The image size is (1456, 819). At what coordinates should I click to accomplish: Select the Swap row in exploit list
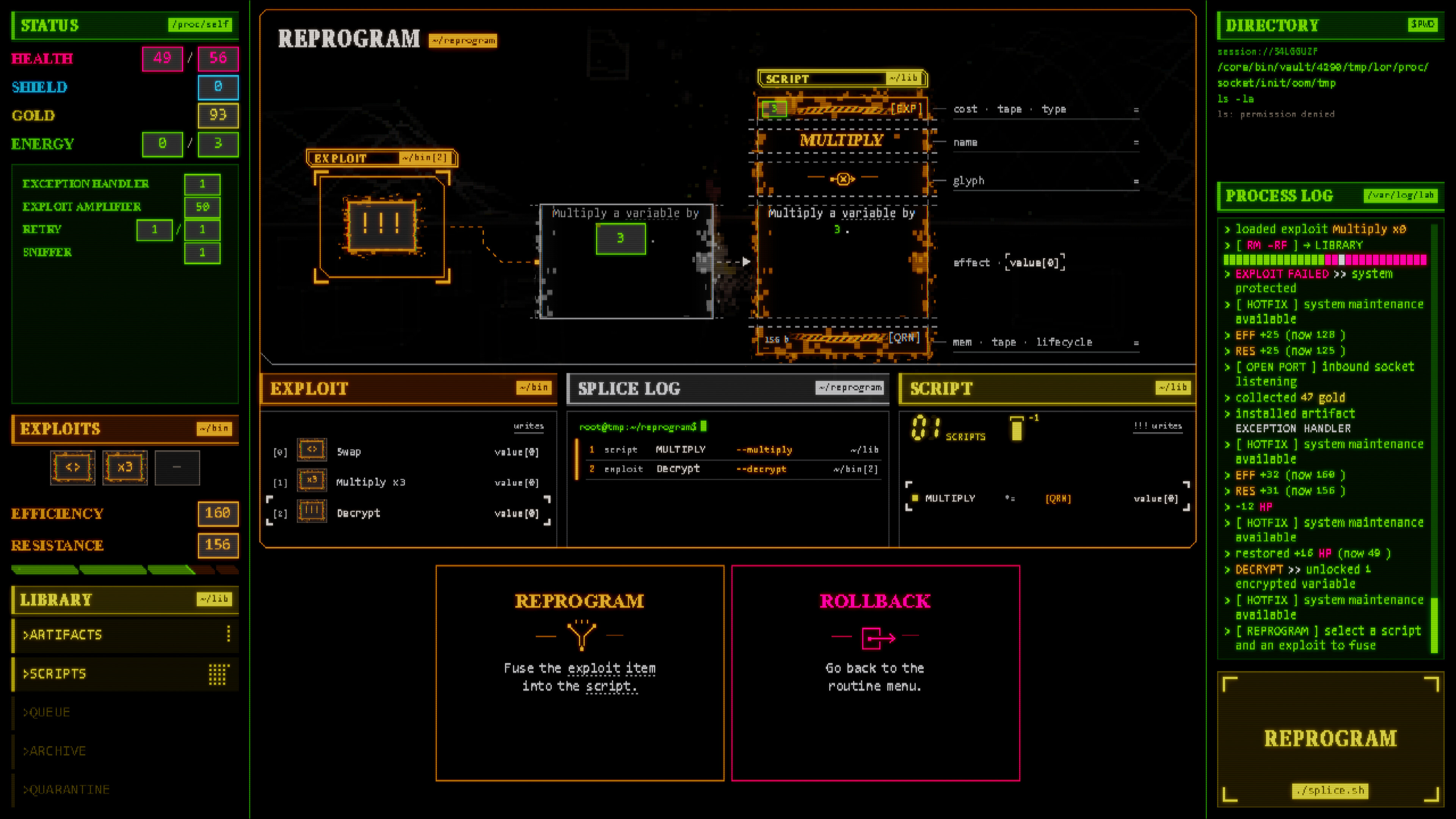pos(408,452)
